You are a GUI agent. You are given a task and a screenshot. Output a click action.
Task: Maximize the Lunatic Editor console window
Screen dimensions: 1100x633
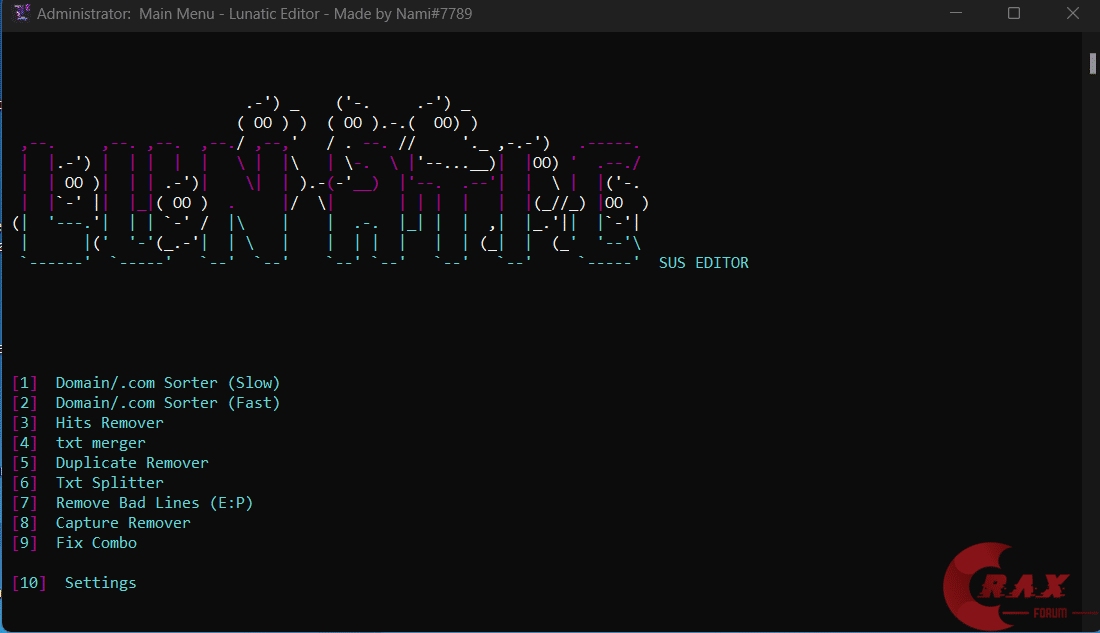coord(1014,14)
